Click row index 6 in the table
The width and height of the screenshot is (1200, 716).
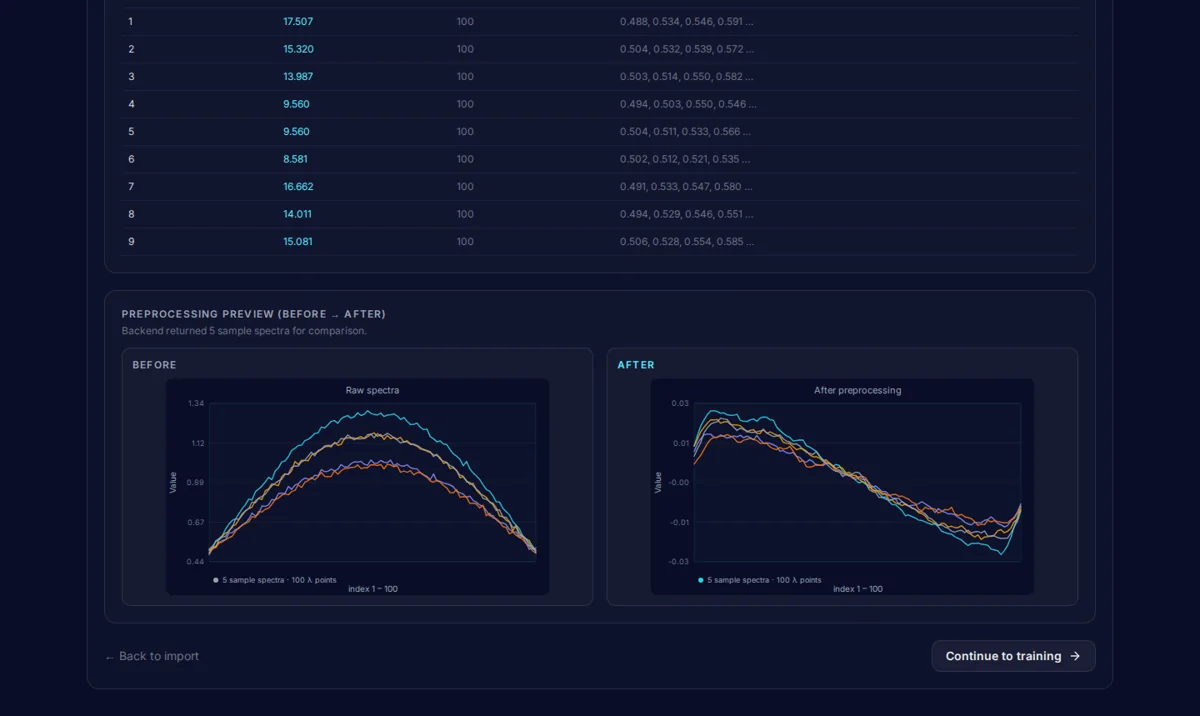click(131, 159)
